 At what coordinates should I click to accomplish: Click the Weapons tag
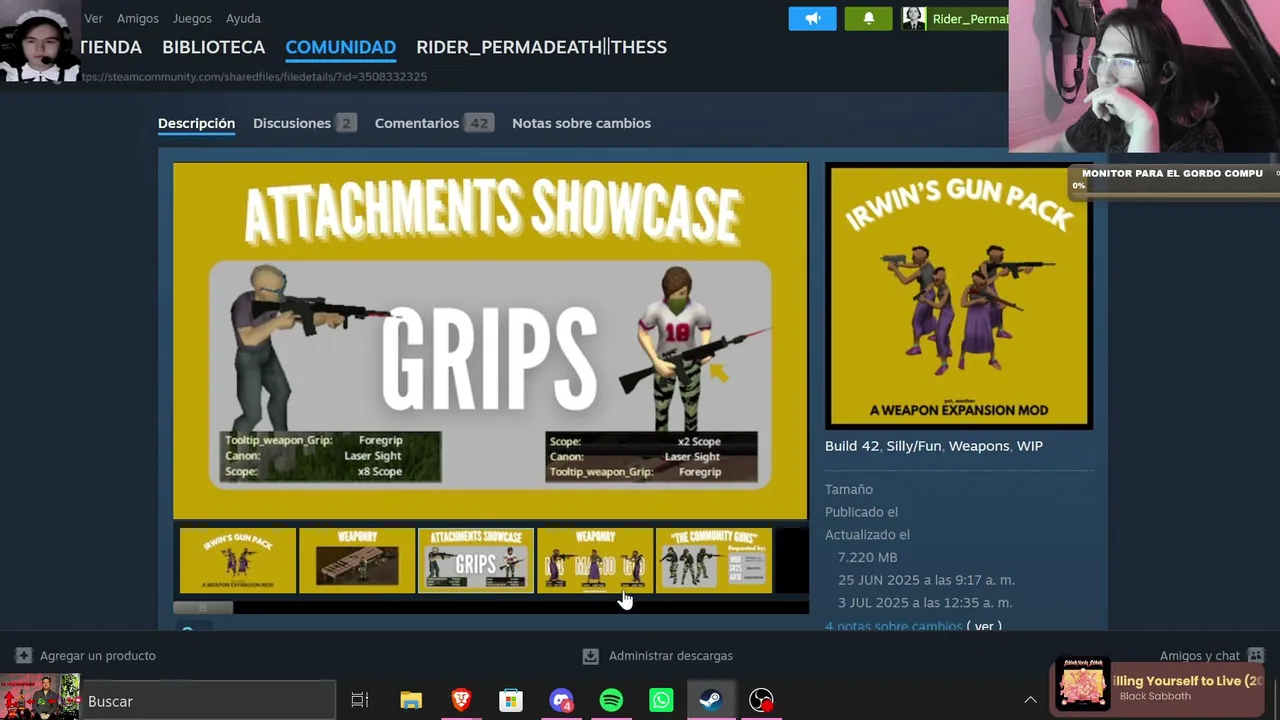tap(979, 446)
